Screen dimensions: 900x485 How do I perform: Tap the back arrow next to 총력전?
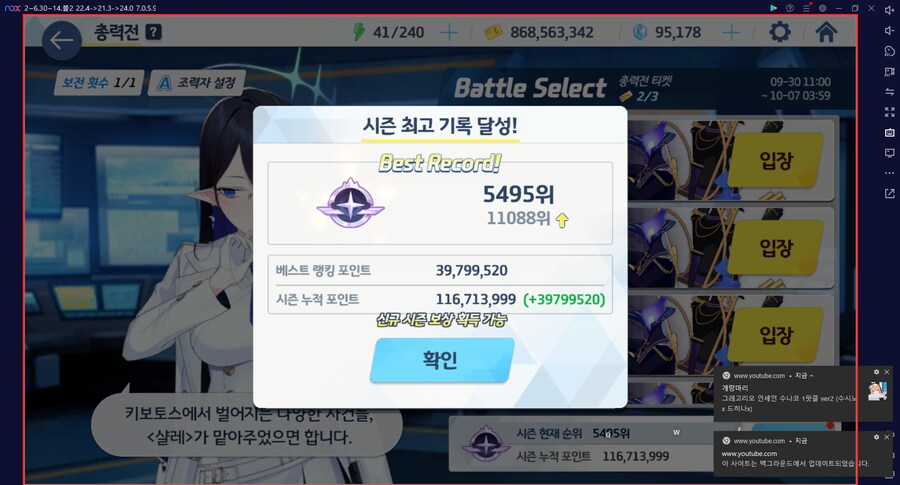(61, 40)
